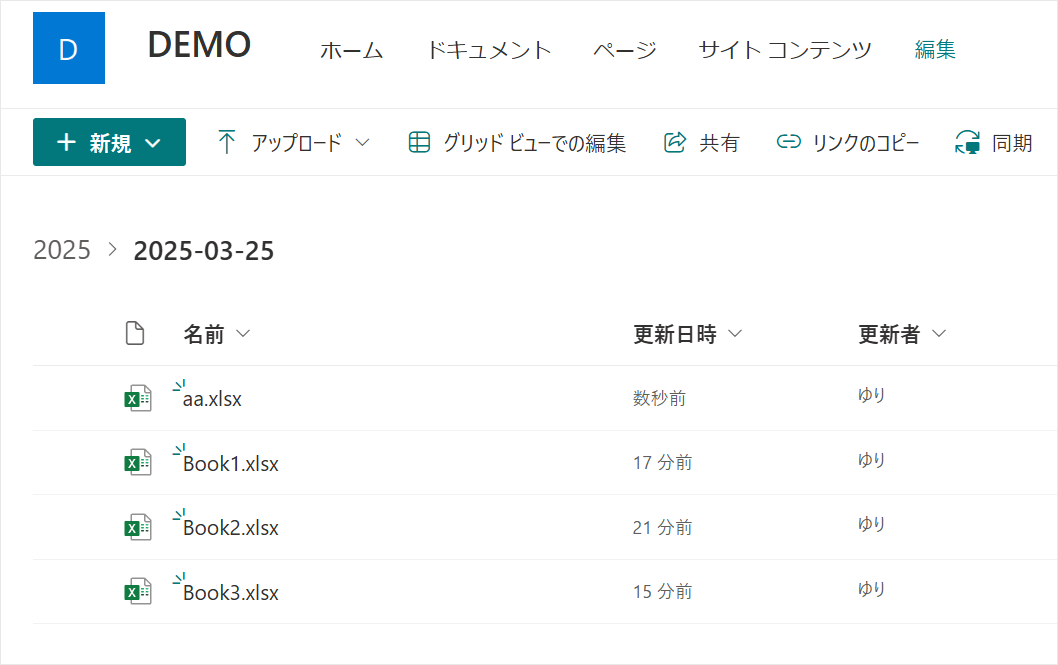
Task: Click the Sync icon in toolbar
Action: 967,143
